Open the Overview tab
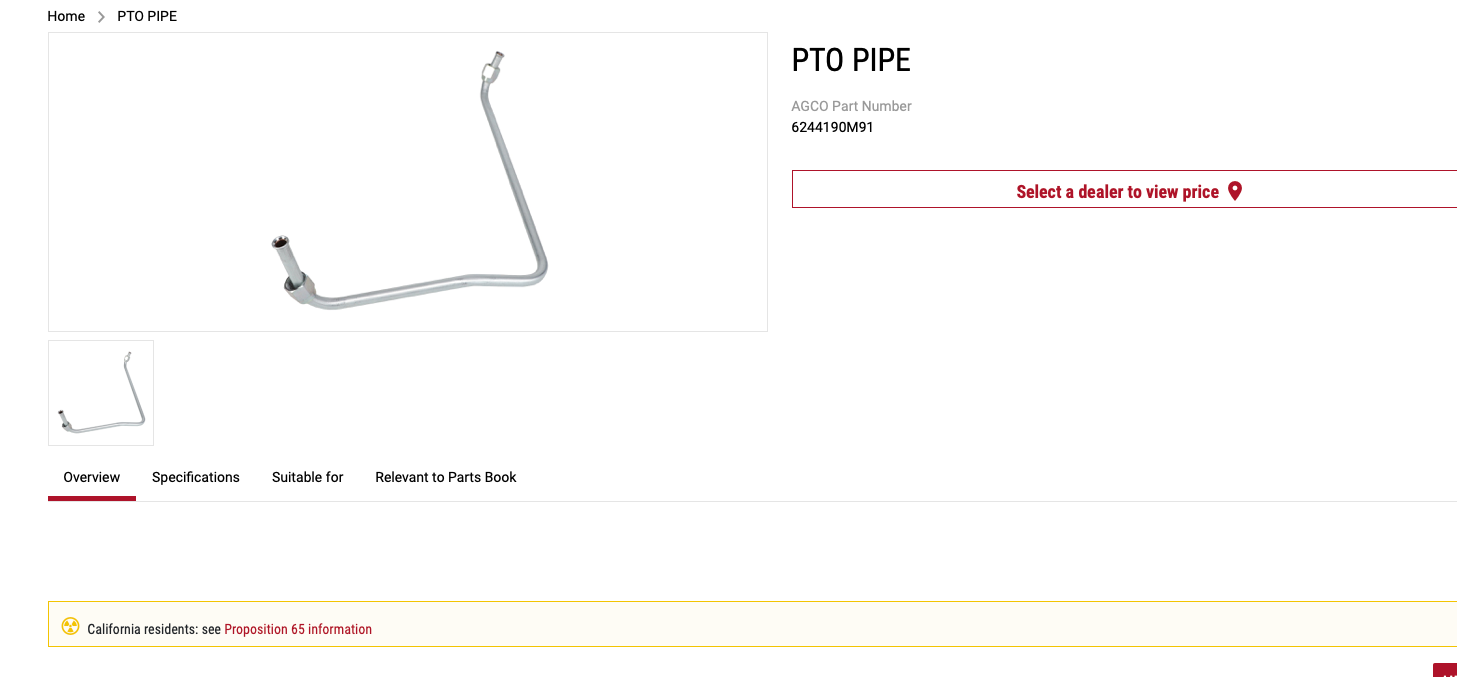The image size is (1457, 677). click(x=92, y=478)
